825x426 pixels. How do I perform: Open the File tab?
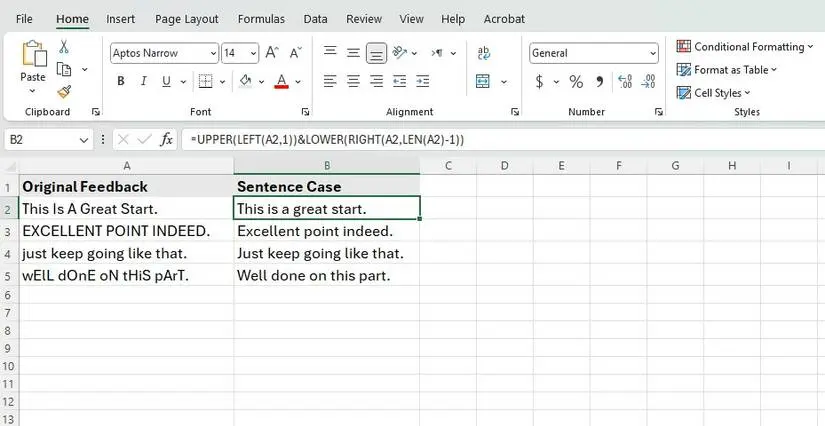[x=24, y=19]
